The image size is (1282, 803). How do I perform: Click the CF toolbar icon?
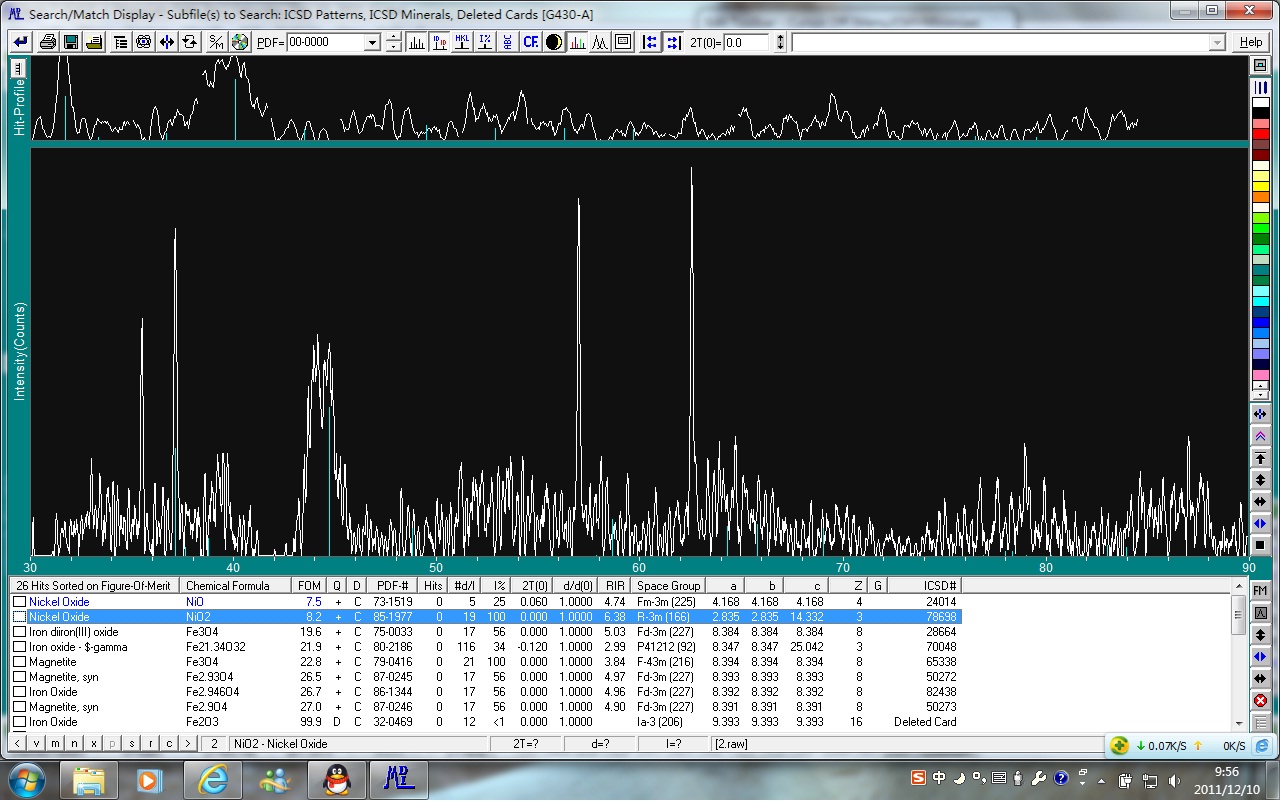530,42
